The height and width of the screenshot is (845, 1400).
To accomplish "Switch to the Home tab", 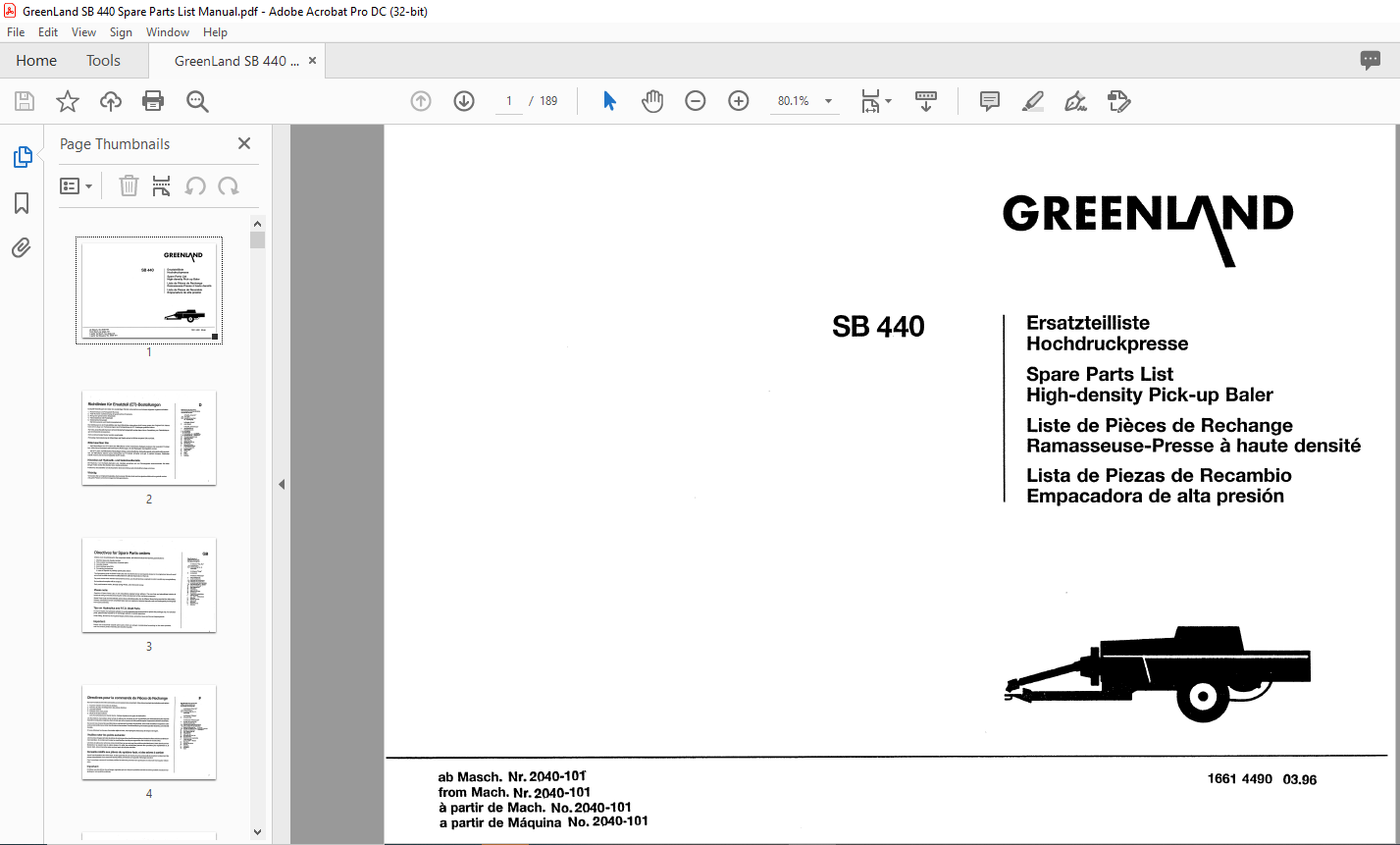I will (x=36, y=61).
